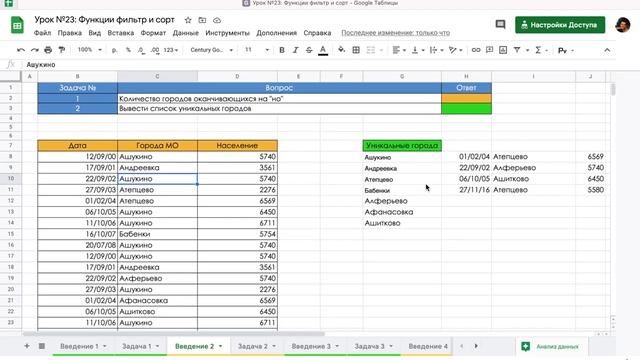
Task: Select the orange Ответ cell in row 2
Action: [x=466, y=98]
